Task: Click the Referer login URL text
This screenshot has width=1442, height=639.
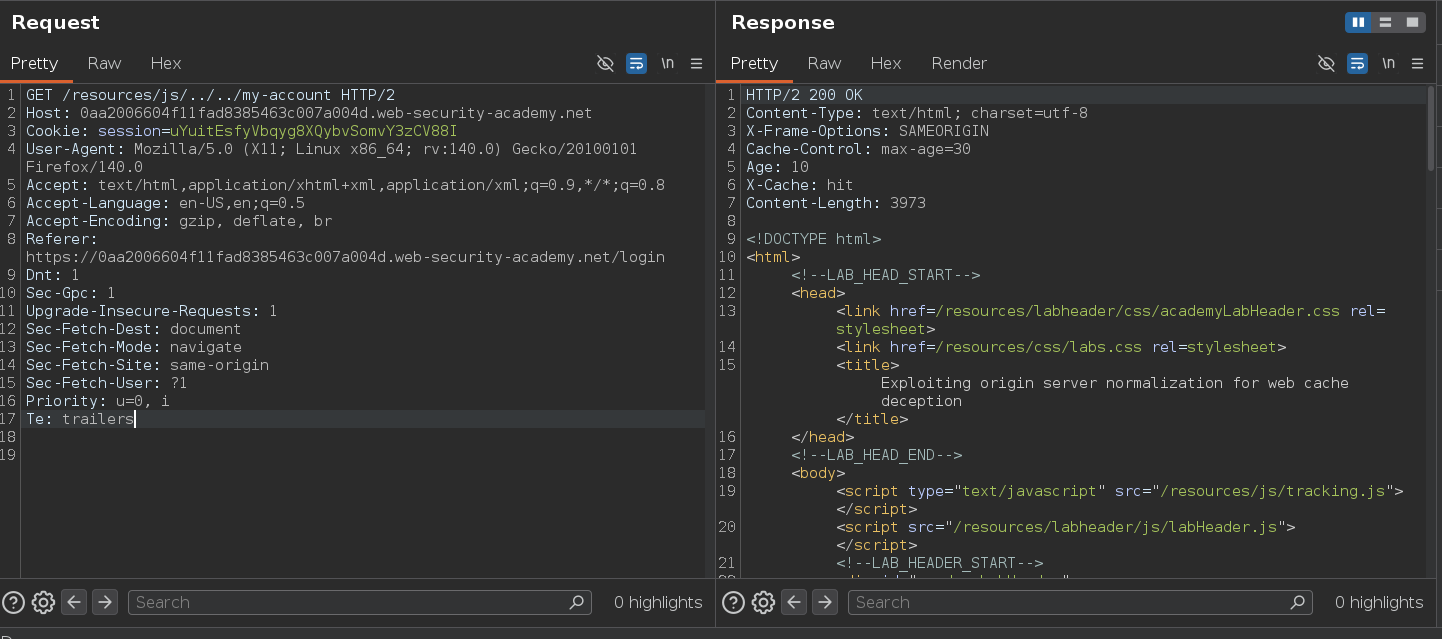Action: [x=345, y=257]
